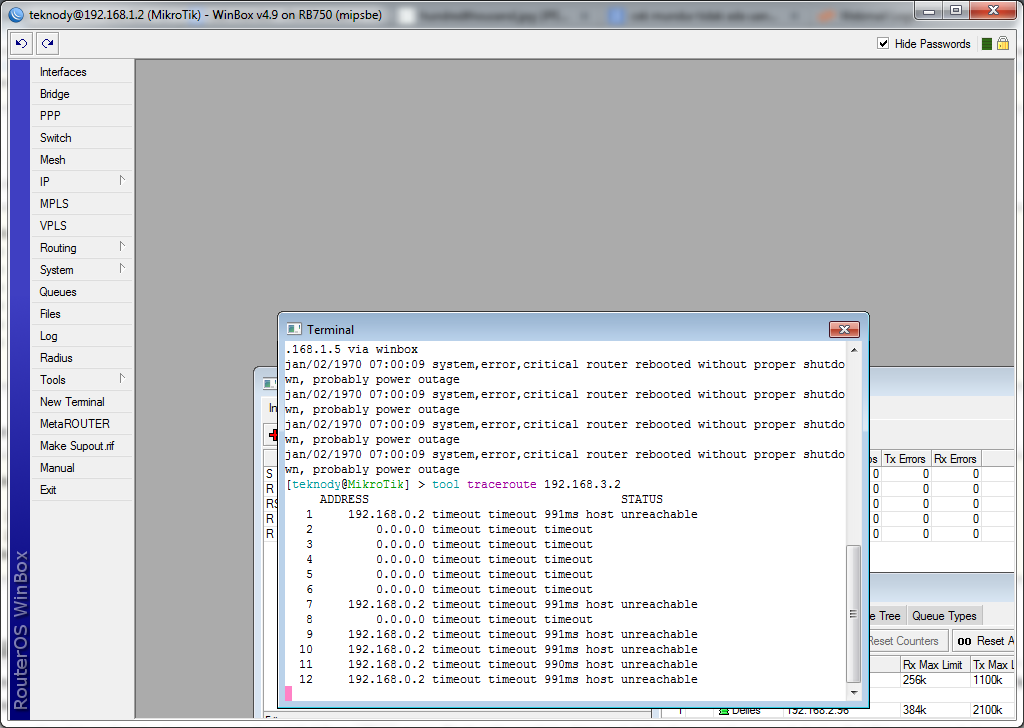Close the Terminal window

[845, 329]
